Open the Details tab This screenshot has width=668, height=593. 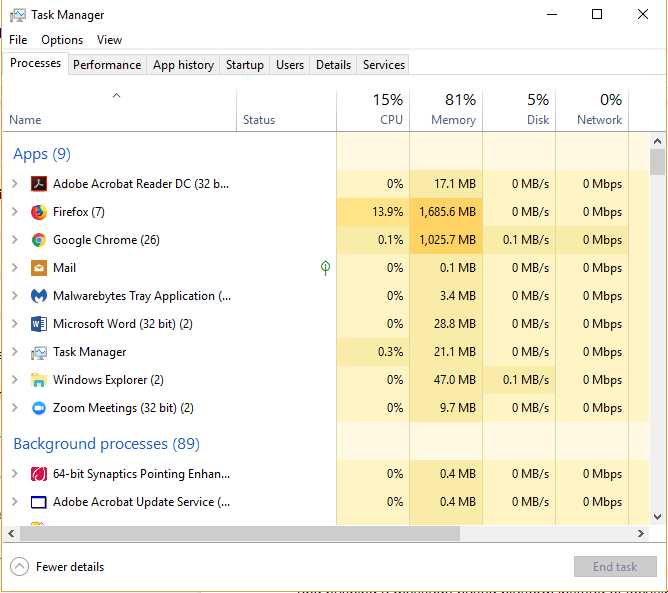(333, 65)
